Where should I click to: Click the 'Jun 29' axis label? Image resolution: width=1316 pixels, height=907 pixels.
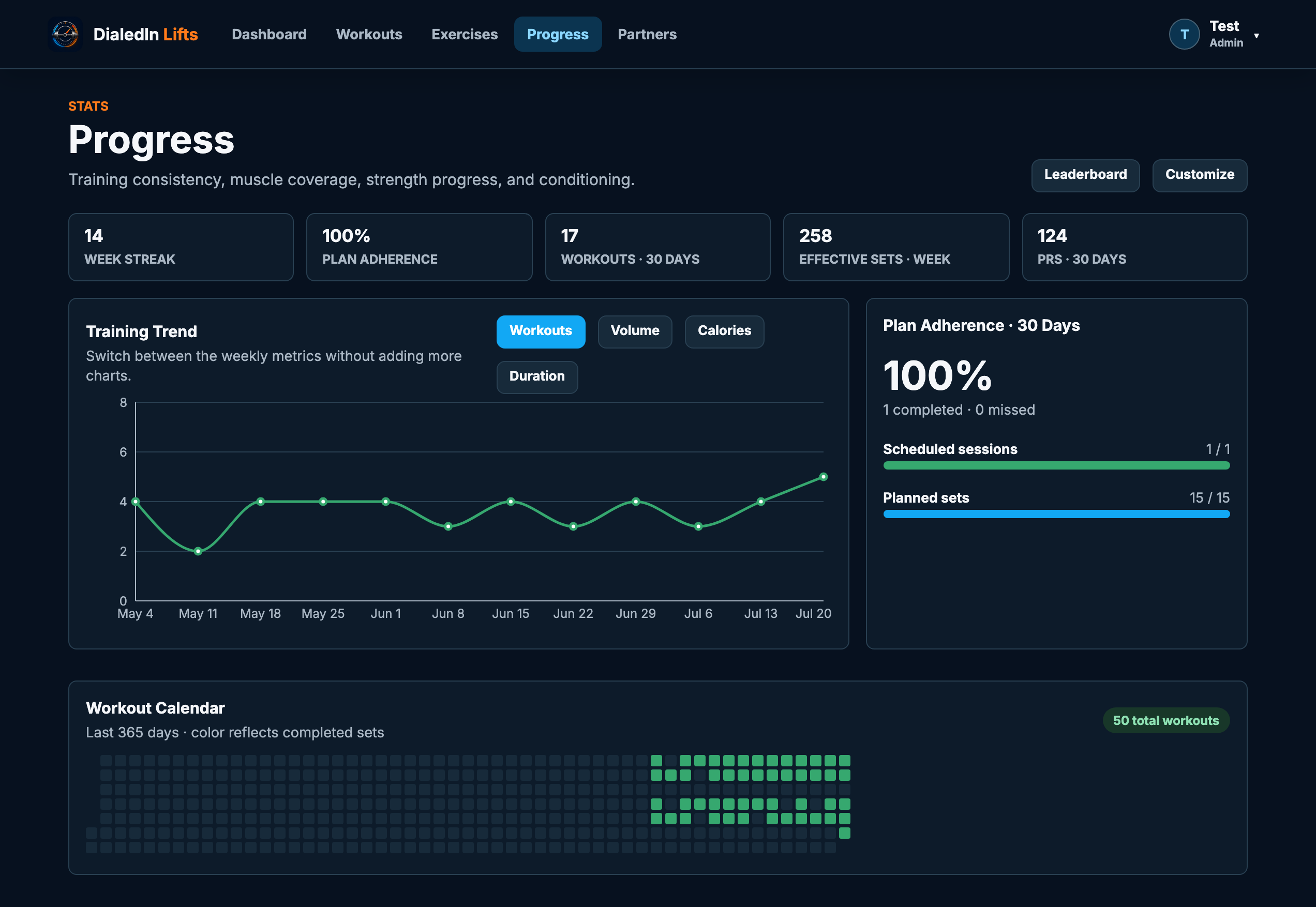point(636,613)
